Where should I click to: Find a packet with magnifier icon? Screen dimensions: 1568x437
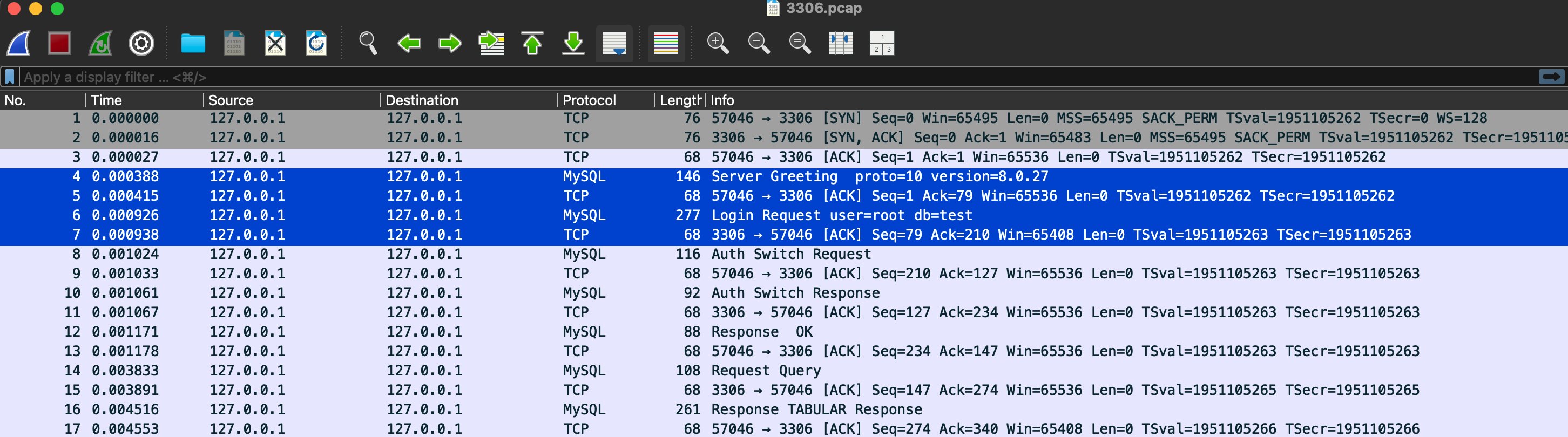point(368,44)
